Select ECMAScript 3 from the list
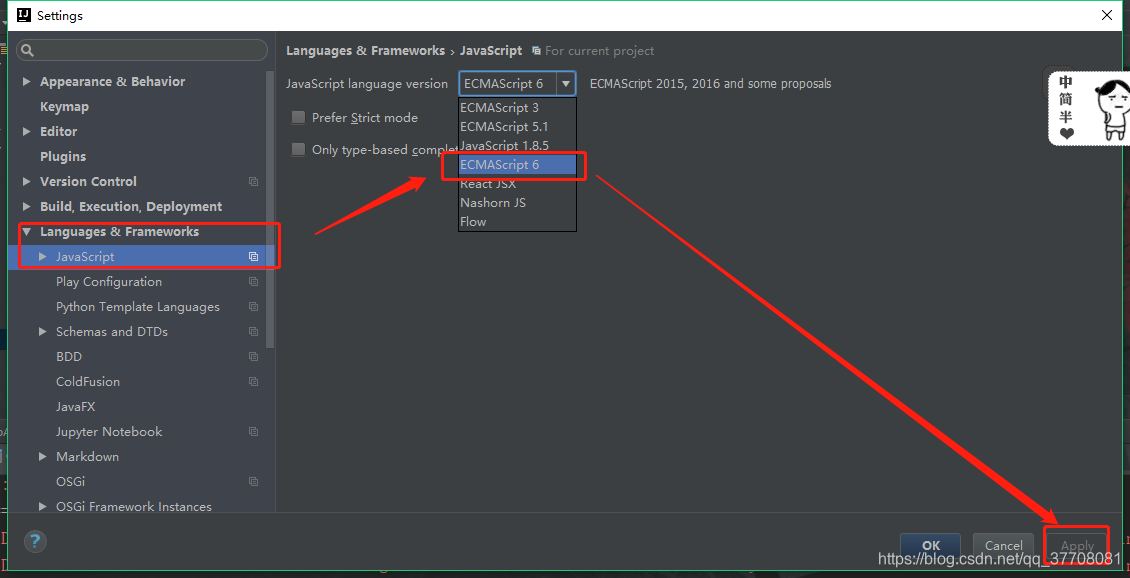 [517, 107]
